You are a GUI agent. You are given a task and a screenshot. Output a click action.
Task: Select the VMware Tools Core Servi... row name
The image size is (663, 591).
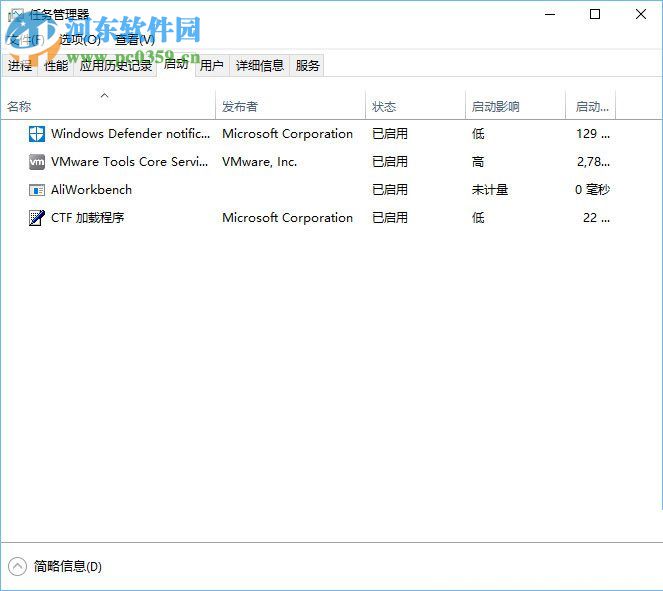pos(129,162)
